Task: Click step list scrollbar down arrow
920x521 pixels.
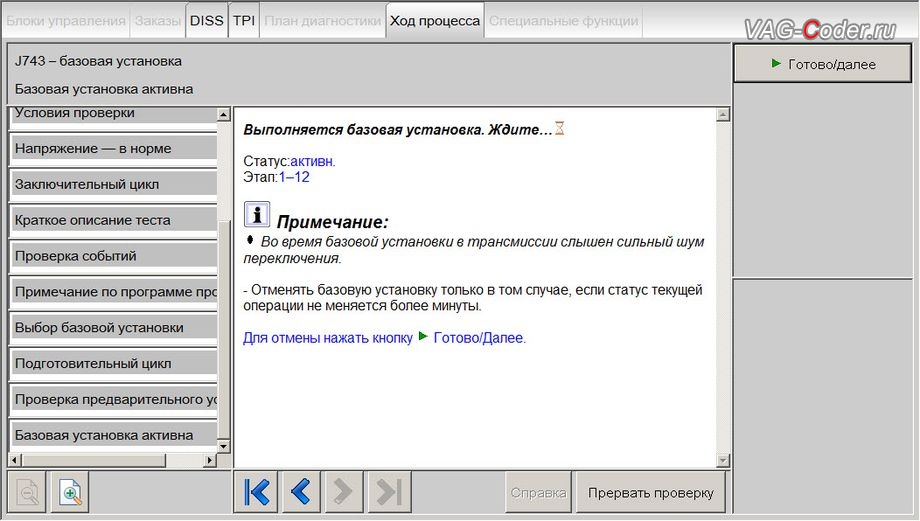Action: point(224,446)
